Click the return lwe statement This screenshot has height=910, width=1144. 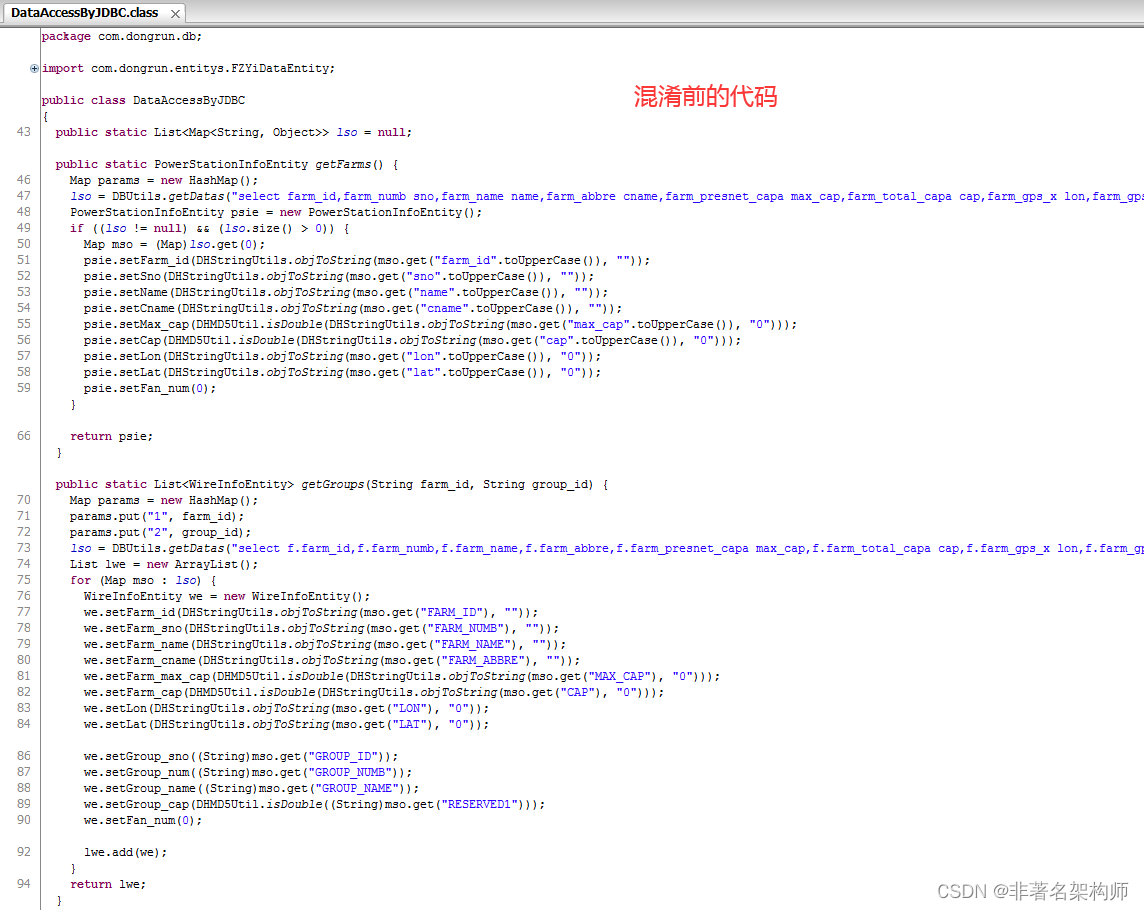(x=108, y=884)
